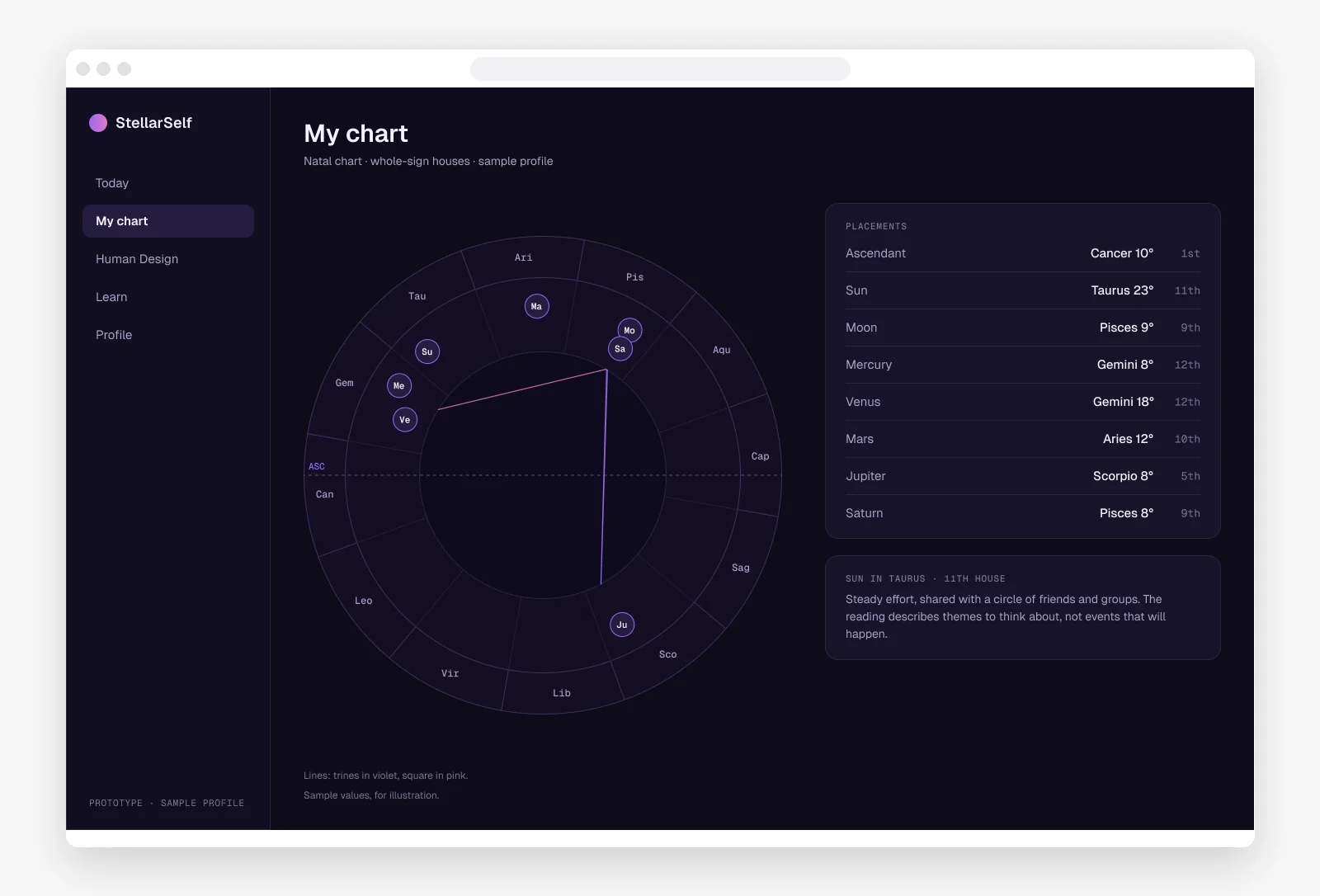
Task: Click the Gem sign label on wheel
Action: pyautogui.click(x=344, y=383)
